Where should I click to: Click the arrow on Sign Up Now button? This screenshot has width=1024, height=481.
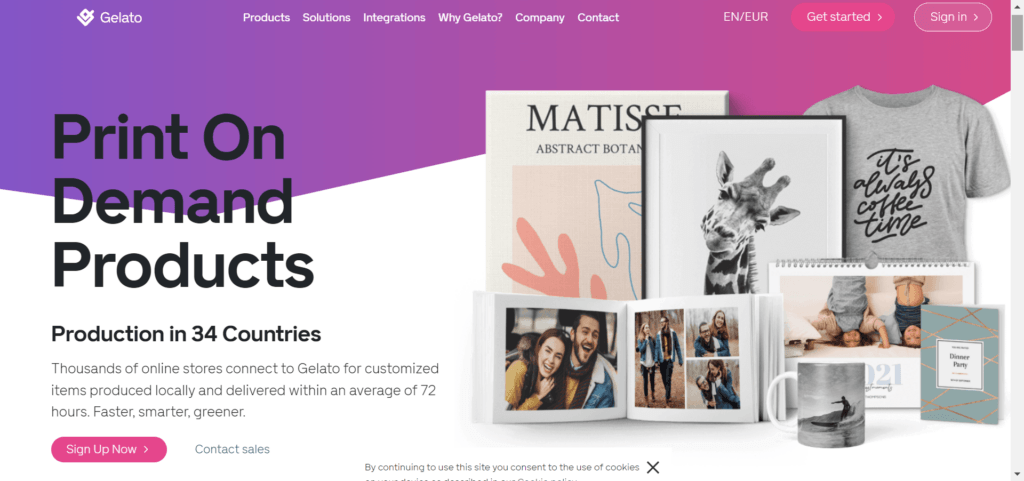[x=146, y=449]
